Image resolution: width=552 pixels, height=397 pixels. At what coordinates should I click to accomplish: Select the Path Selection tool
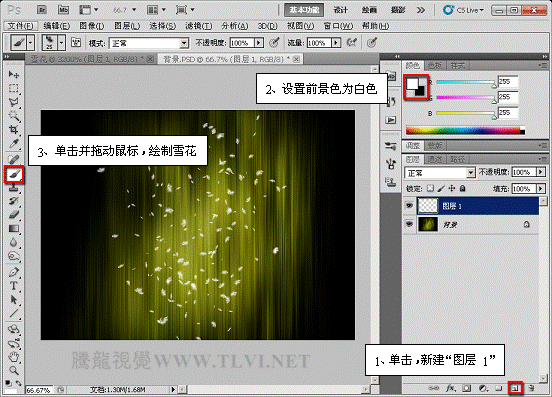pyautogui.click(x=14, y=300)
